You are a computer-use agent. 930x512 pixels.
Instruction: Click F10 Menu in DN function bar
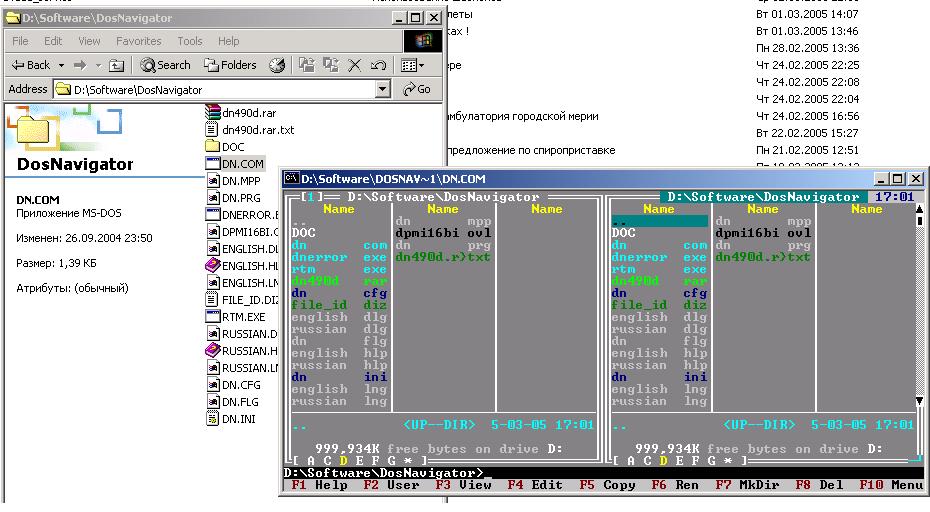point(891,485)
